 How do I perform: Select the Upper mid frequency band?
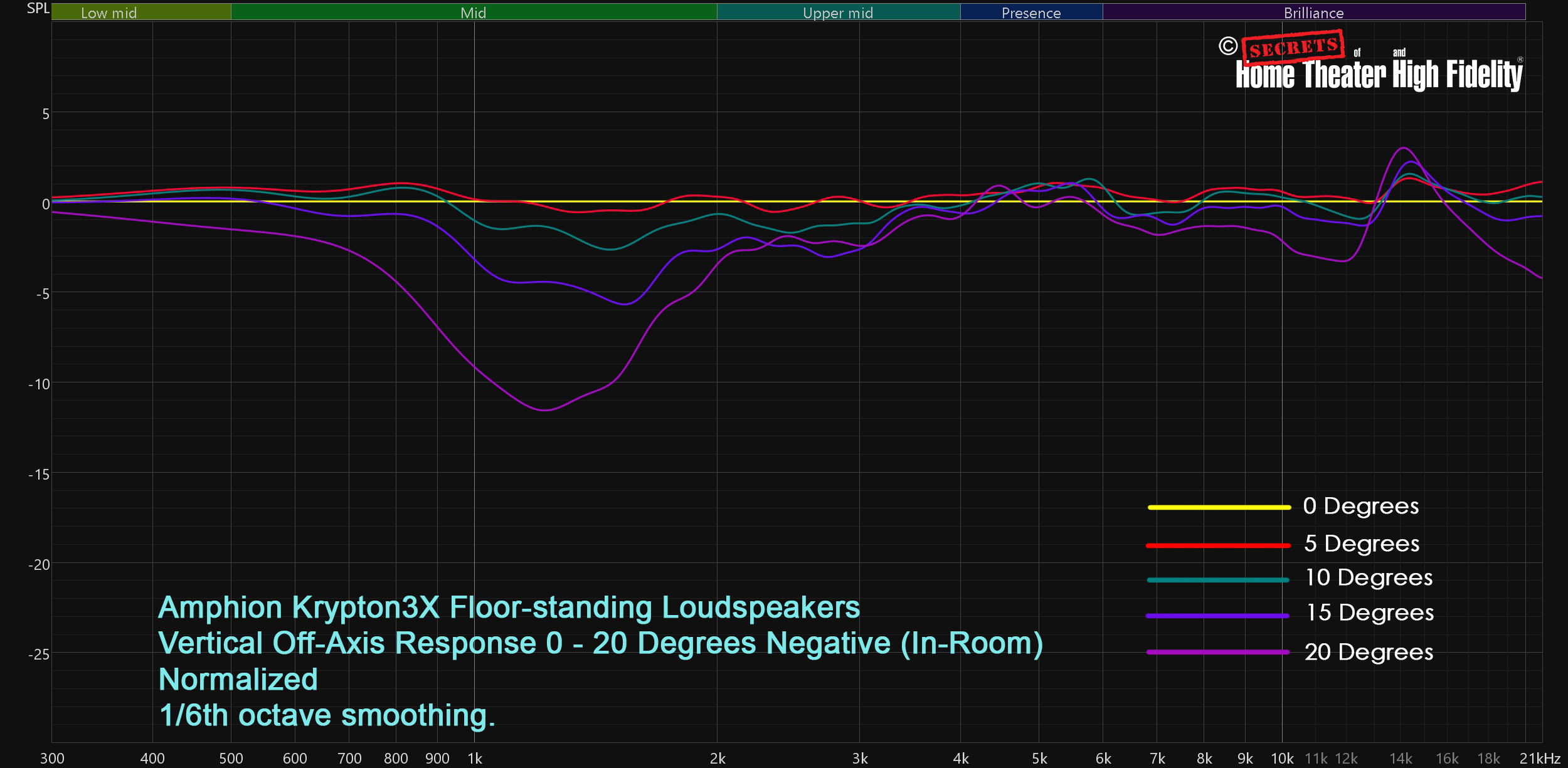pos(838,12)
